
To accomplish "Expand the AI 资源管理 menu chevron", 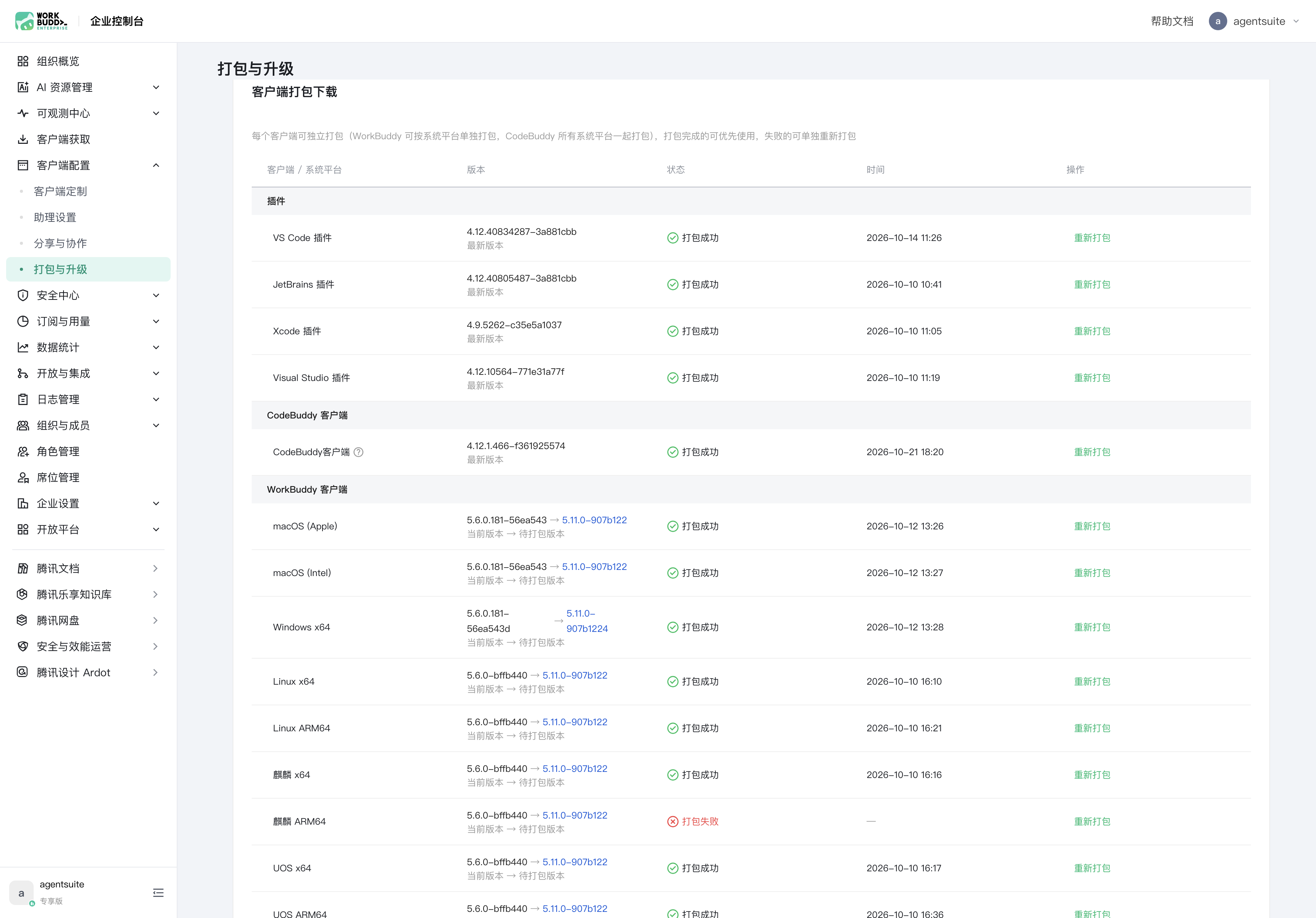I will (156, 87).
